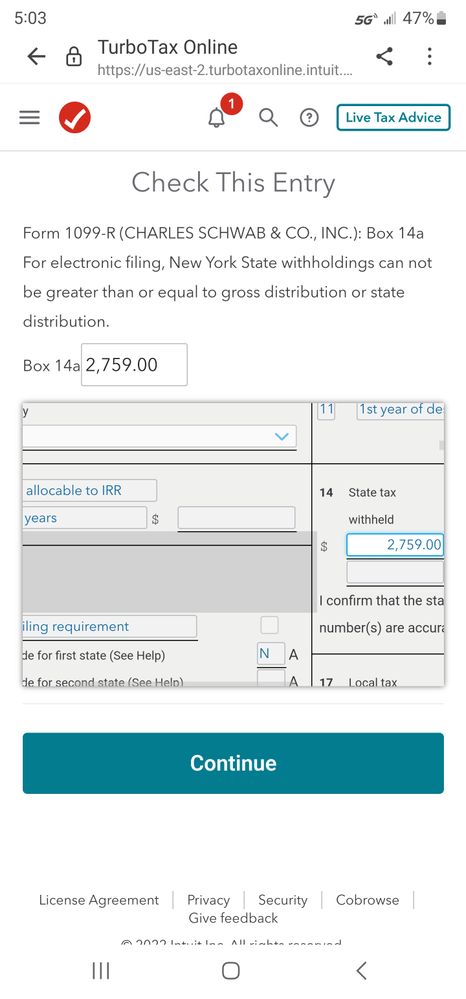Open the Security link
This screenshot has height=999, width=466.
[282, 900]
